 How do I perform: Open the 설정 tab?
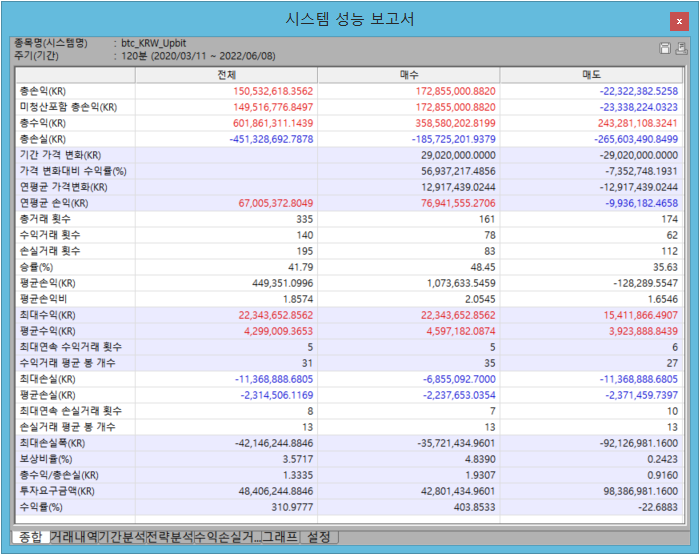click(x=319, y=537)
